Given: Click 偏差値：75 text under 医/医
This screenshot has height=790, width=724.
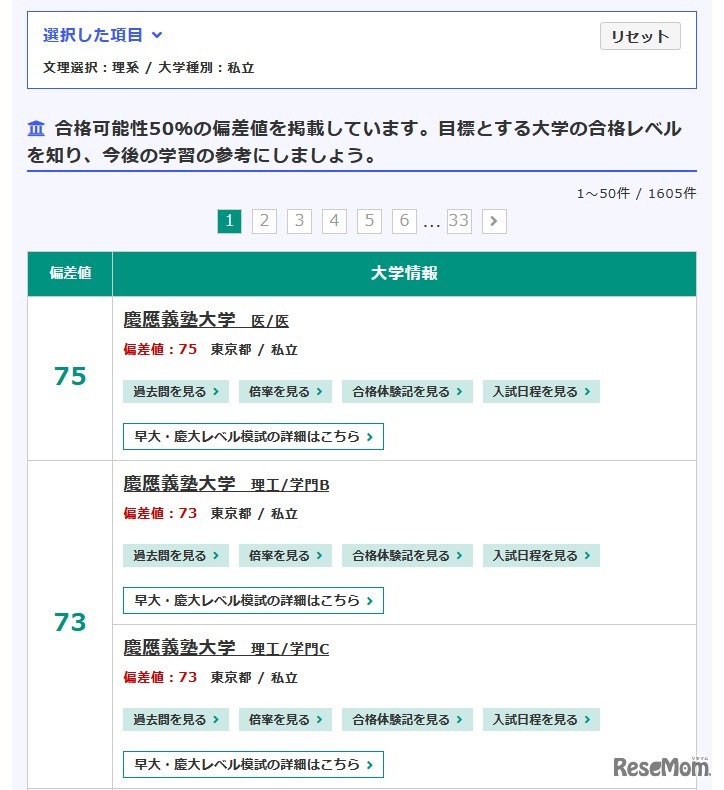Looking at the screenshot, I should point(160,349).
